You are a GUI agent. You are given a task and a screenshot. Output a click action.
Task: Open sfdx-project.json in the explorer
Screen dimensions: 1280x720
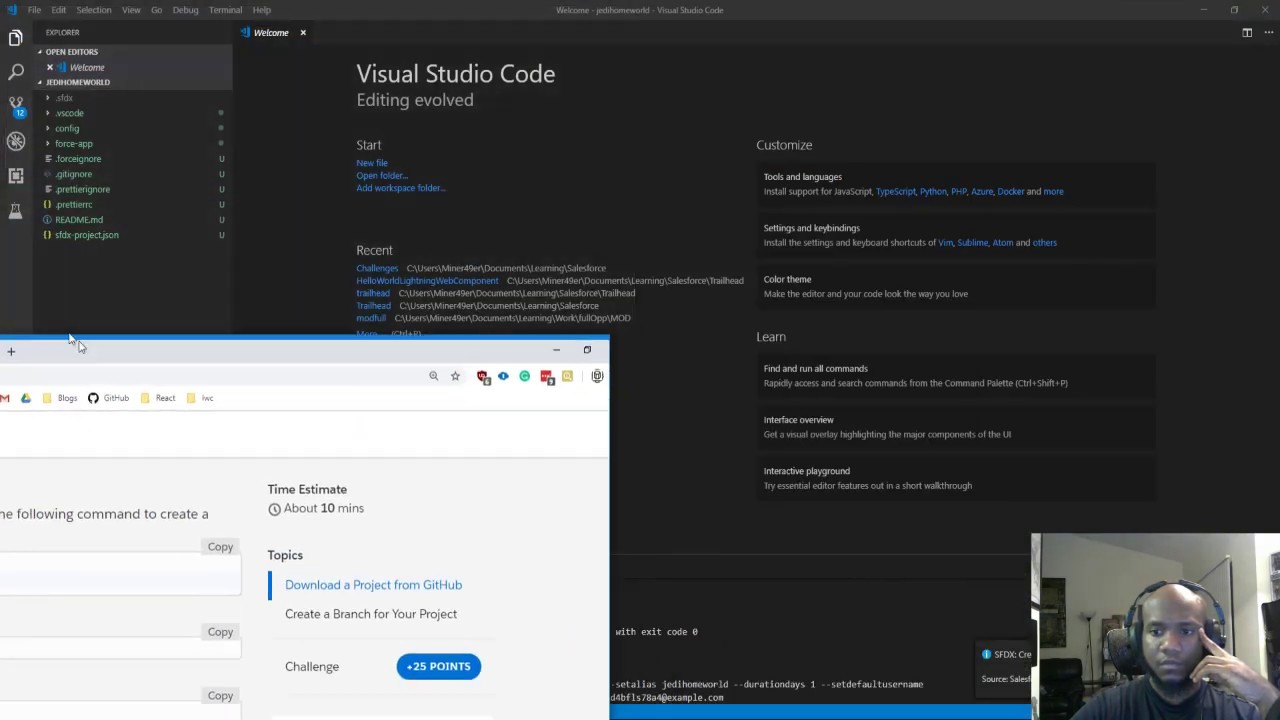pyautogui.click(x=87, y=235)
